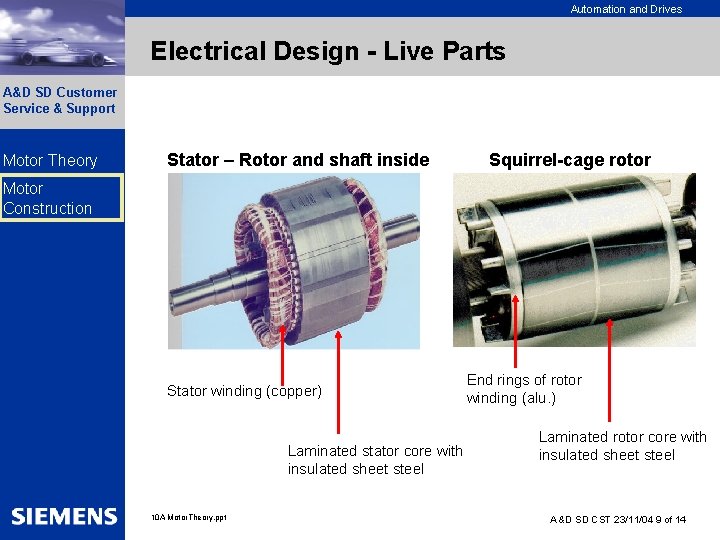Click 'Stator – Rotor and shaft inside' heading
Viewport: 720px width, 540px height.
(x=298, y=160)
